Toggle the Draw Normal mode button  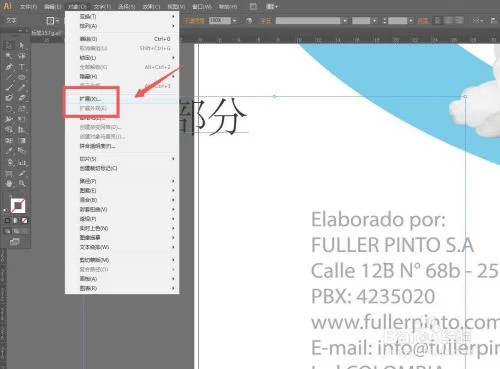pyautogui.click(x=7, y=231)
